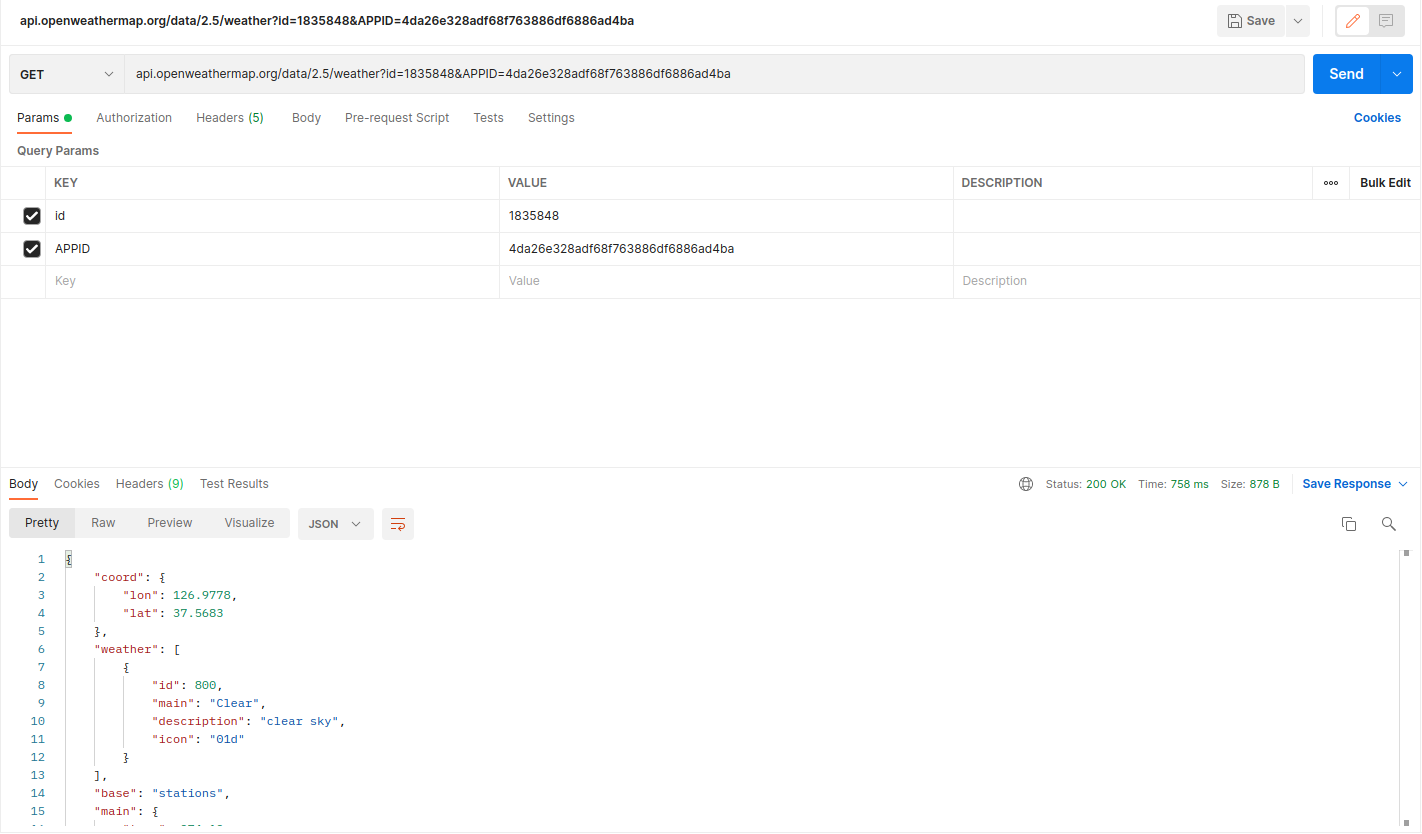Screen dimensions: 1422x834
Task: Open the column options three-dots icon
Action: click(1331, 183)
